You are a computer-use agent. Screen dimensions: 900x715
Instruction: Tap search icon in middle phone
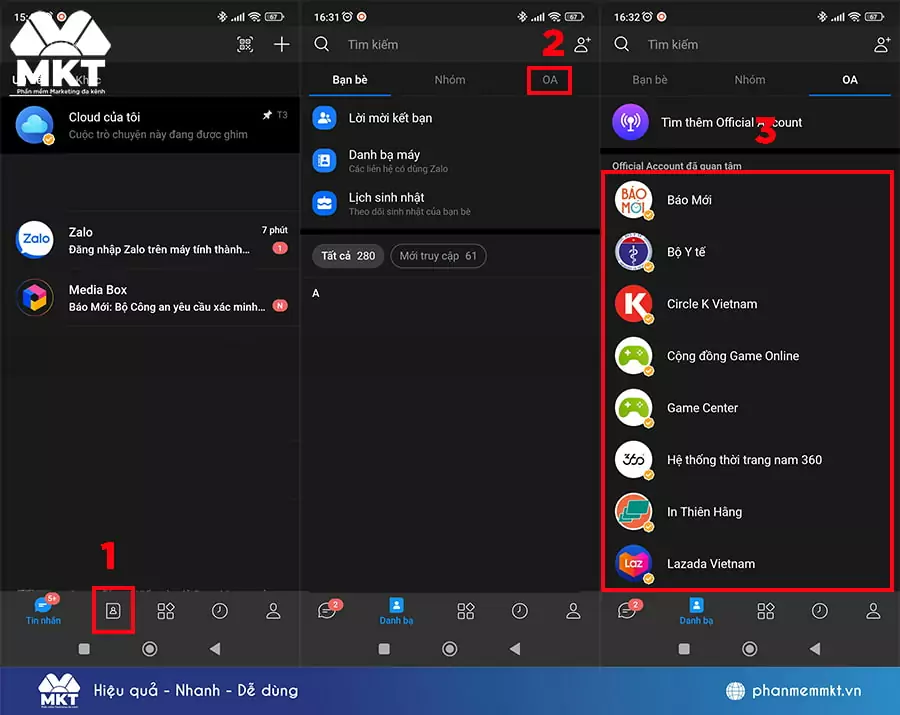(322, 44)
